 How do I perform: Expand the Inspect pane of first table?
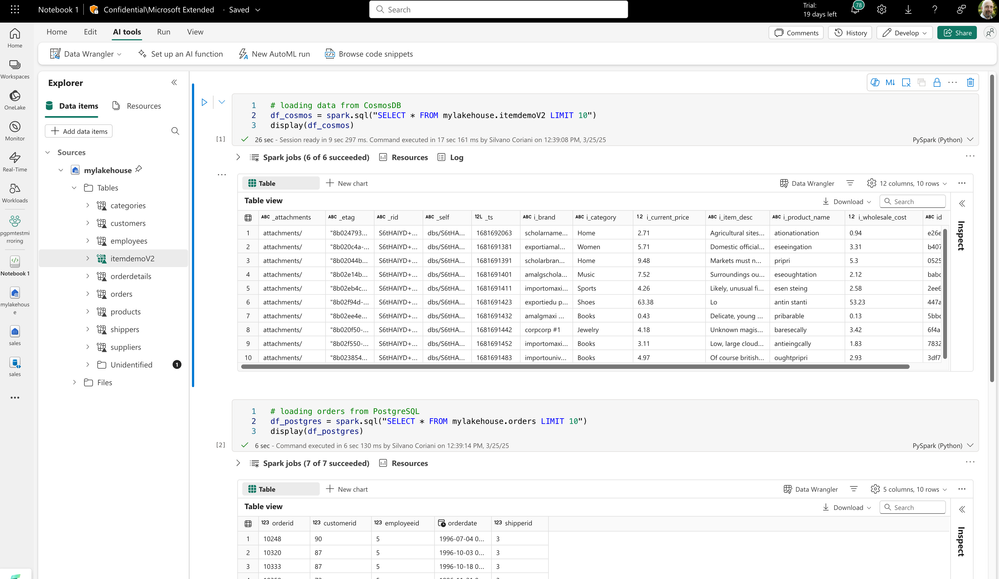pos(962,203)
